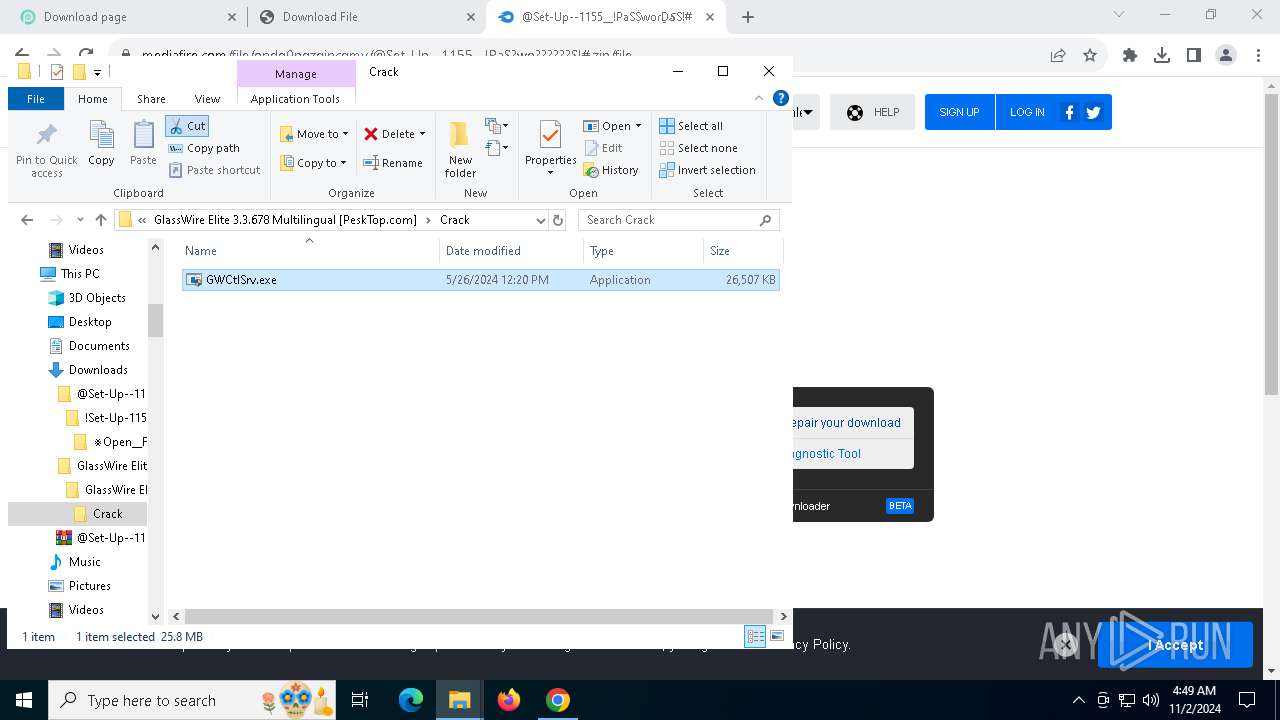This screenshot has width=1280, height=720.
Task: Open Application Tools tab
Action: 295,99
